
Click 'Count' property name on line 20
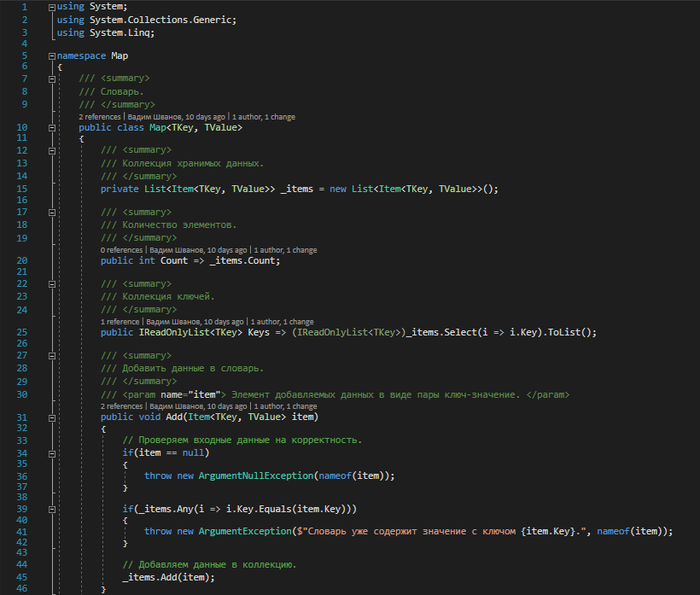coord(174,261)
